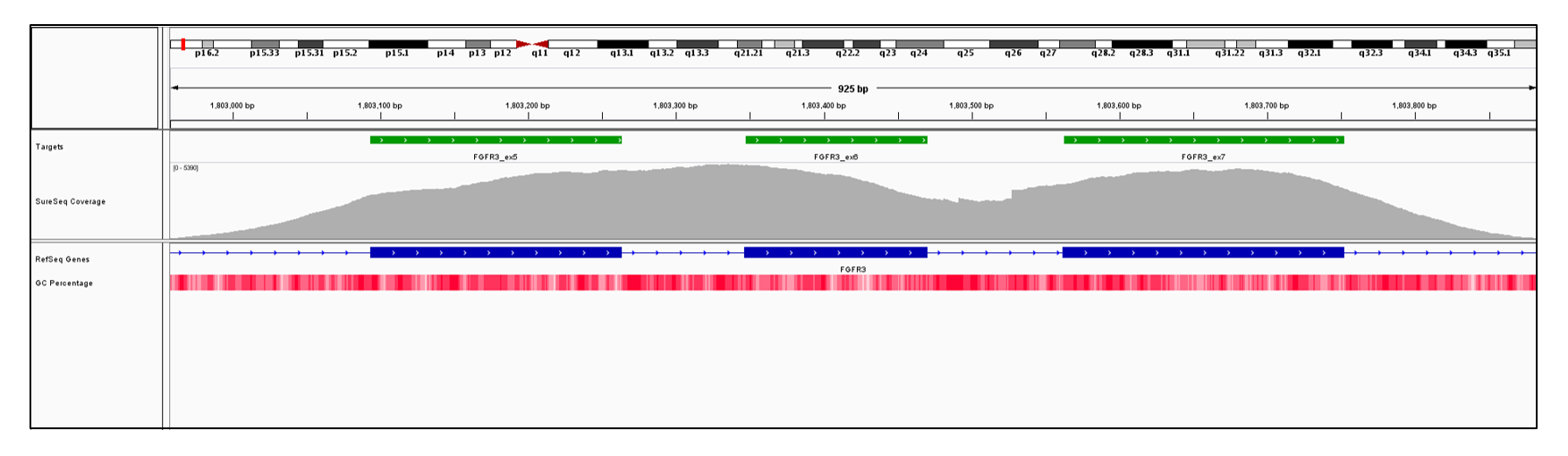Select the p16.2 band on ideogram
The height and width of the screenshot is (456, 1568).
pos(208,44)
